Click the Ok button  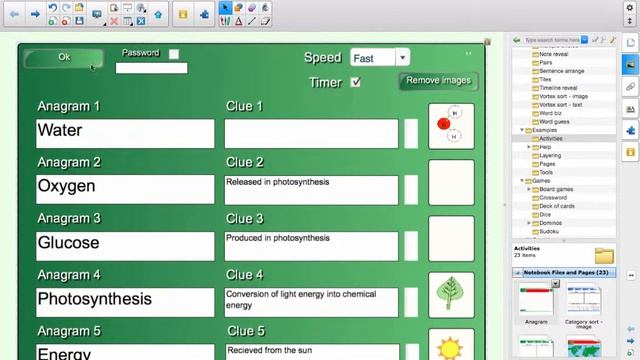(x=64, y=58)
